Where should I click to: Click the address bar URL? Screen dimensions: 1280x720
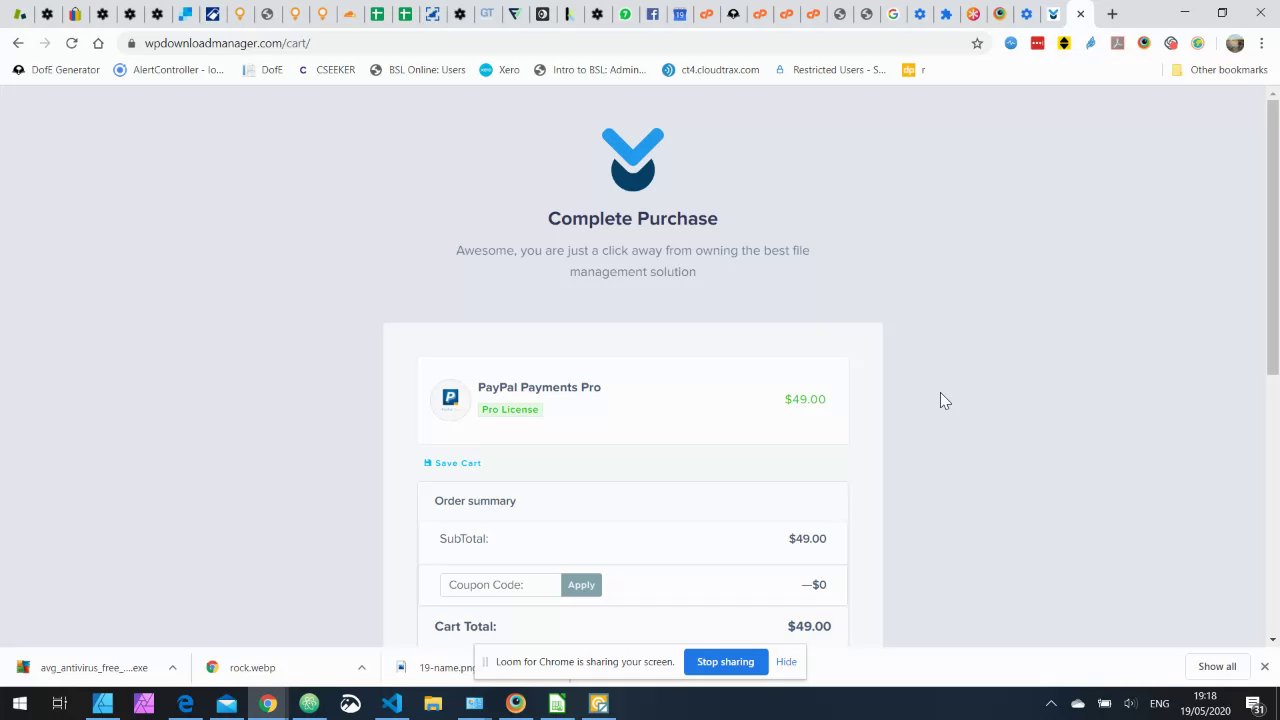pos(227,43)
